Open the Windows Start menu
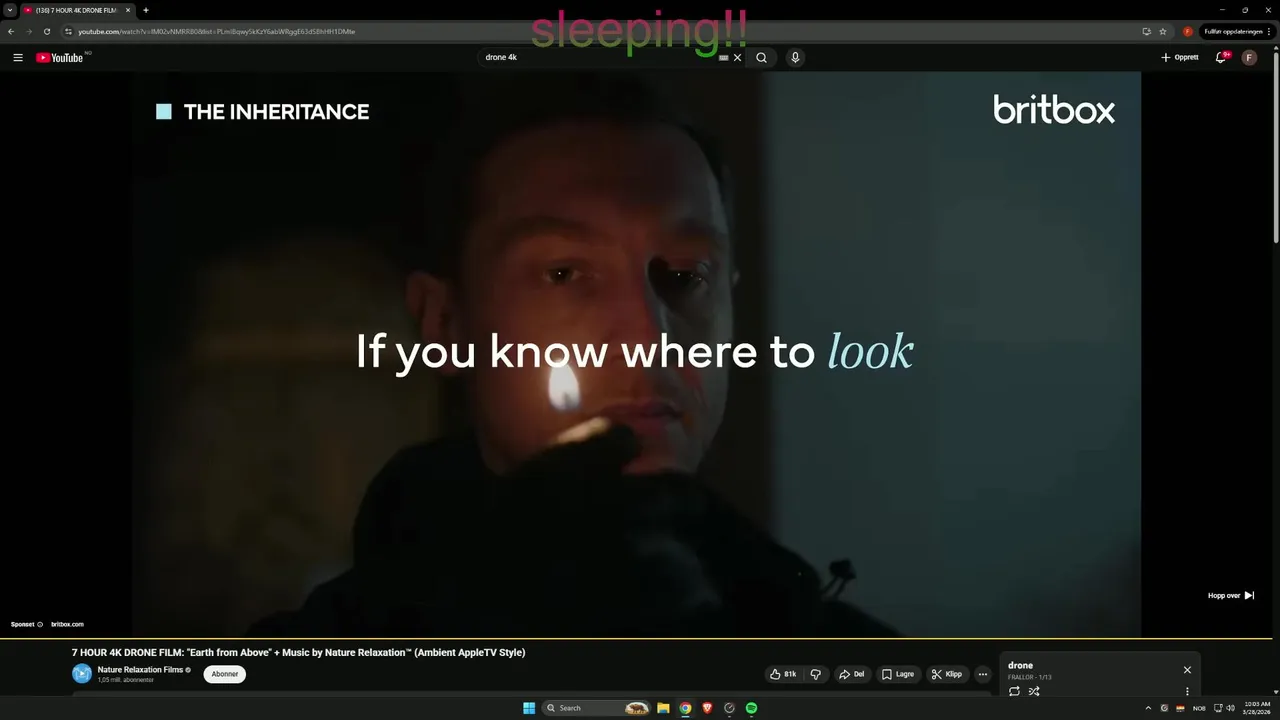The height and width of the screenshot is (720, 1280). tap(529, 708)
